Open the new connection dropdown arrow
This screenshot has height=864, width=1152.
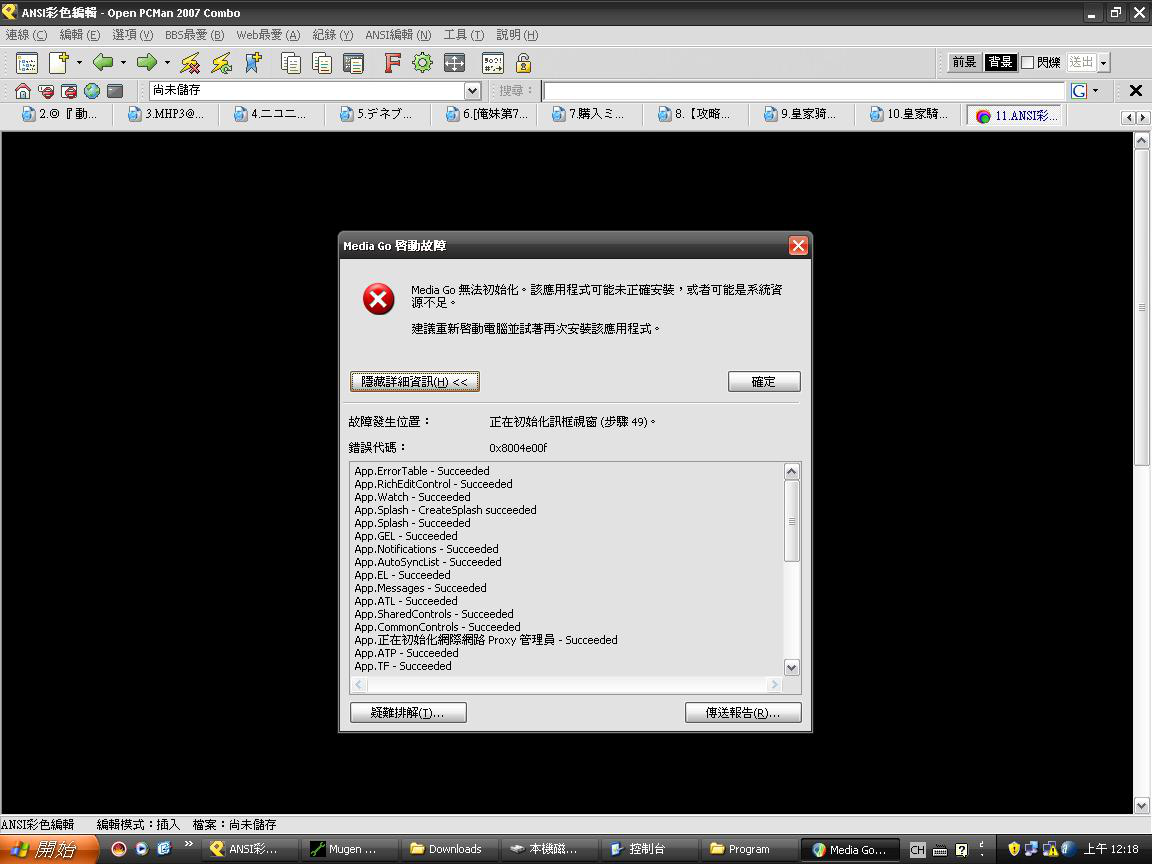79,63
